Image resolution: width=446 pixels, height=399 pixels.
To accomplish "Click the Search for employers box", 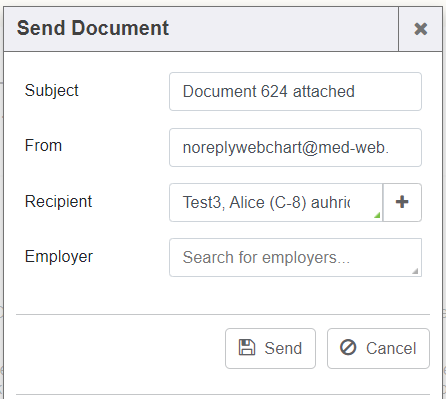I will tap(295, 257).
